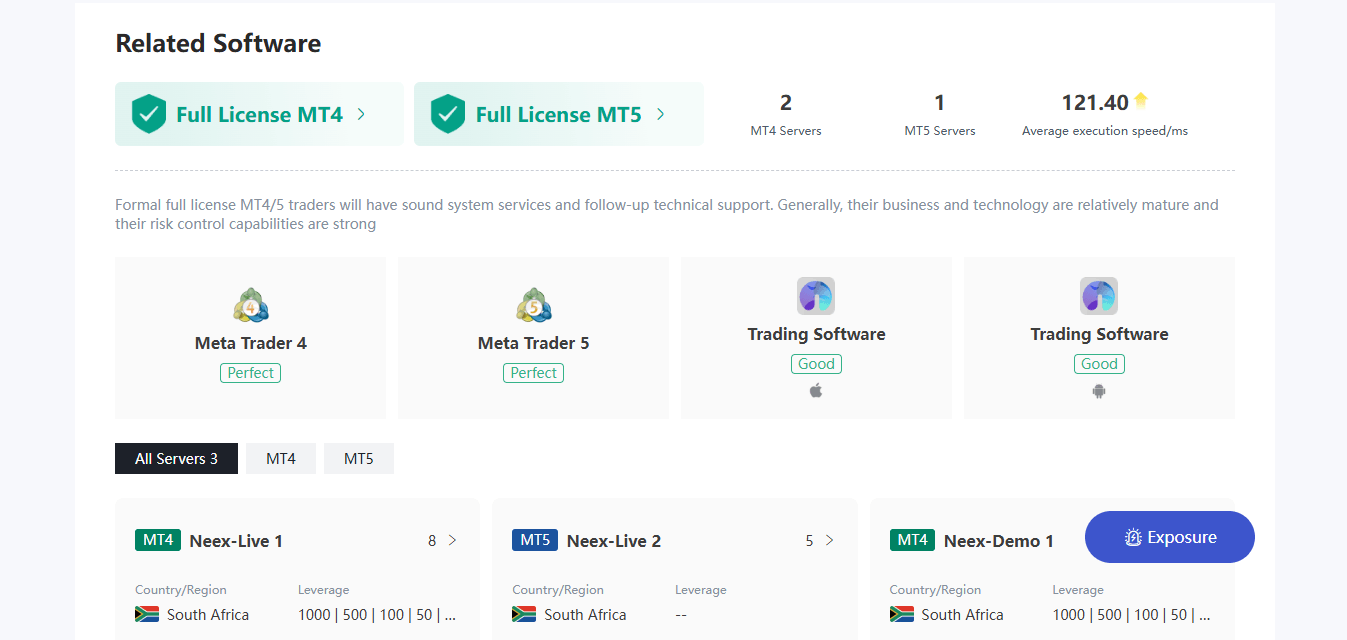1347x640 pixels.
Task: Select the All Servers 3 tab
Action: (176, 458)
